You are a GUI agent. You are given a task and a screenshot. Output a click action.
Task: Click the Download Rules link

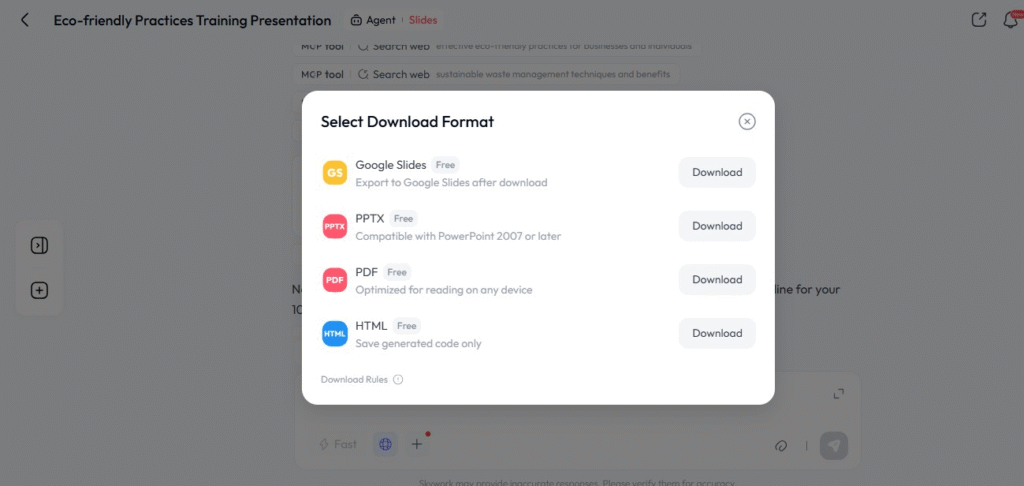tap(355, 380)
